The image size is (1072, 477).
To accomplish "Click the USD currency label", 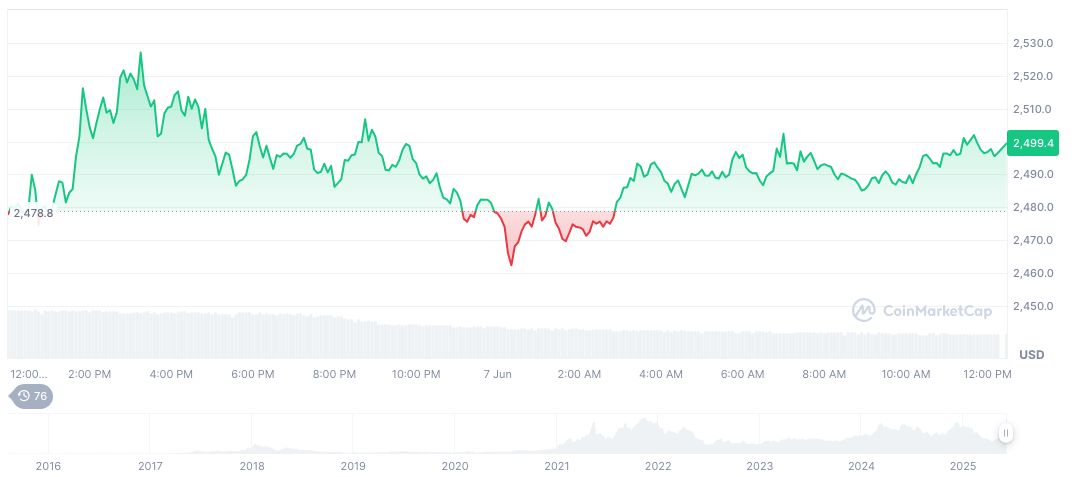I will (x=1031, y=355).
